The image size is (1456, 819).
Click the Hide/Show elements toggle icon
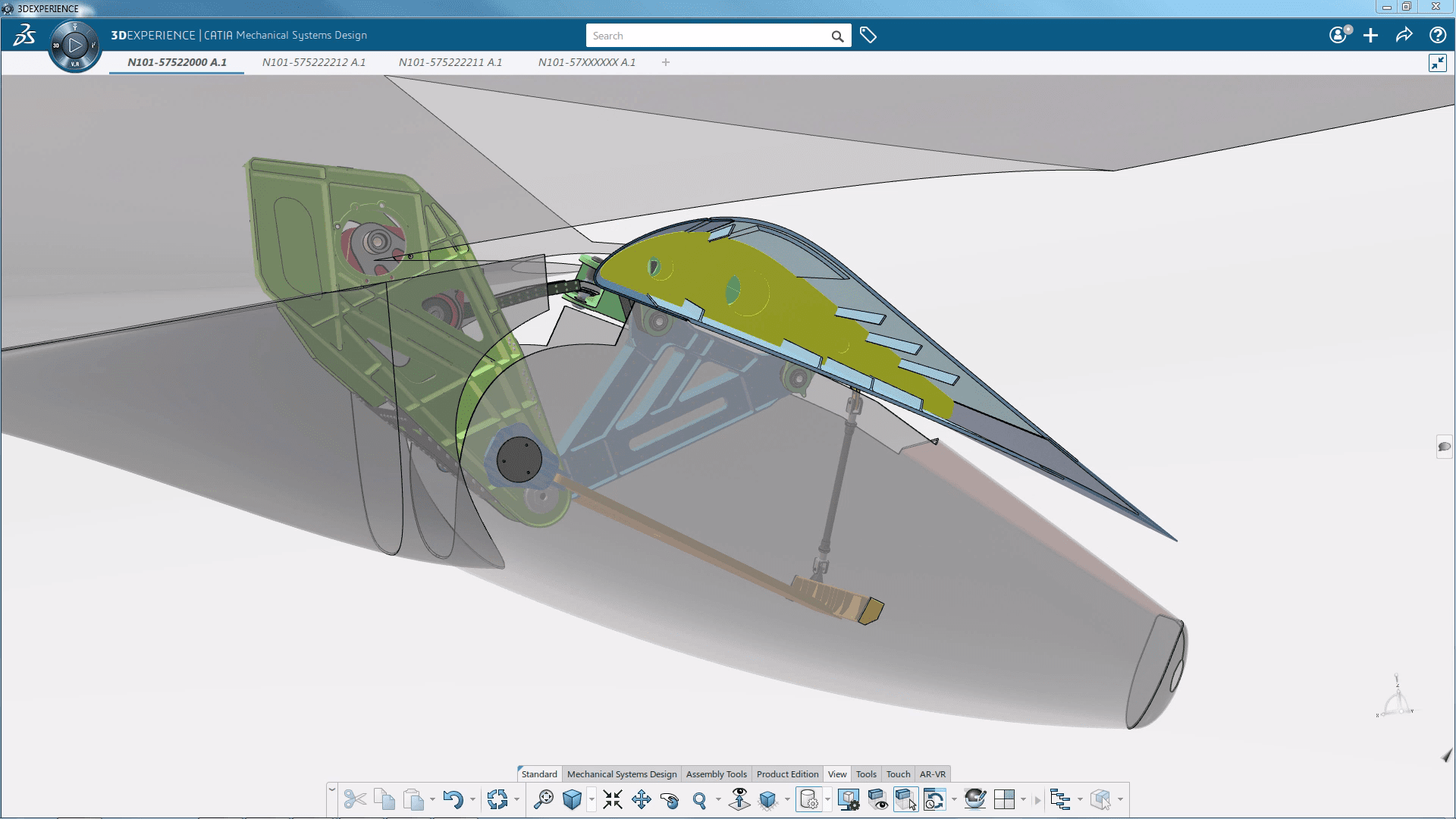point(878,799)
